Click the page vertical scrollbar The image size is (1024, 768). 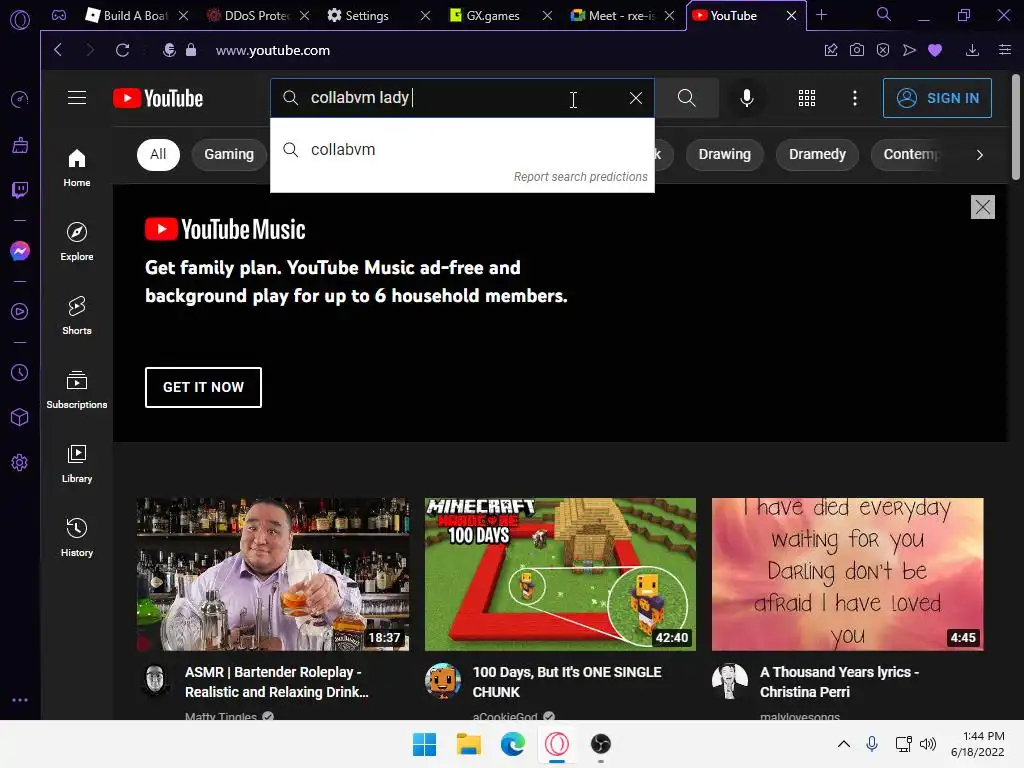pos(1016,127)
